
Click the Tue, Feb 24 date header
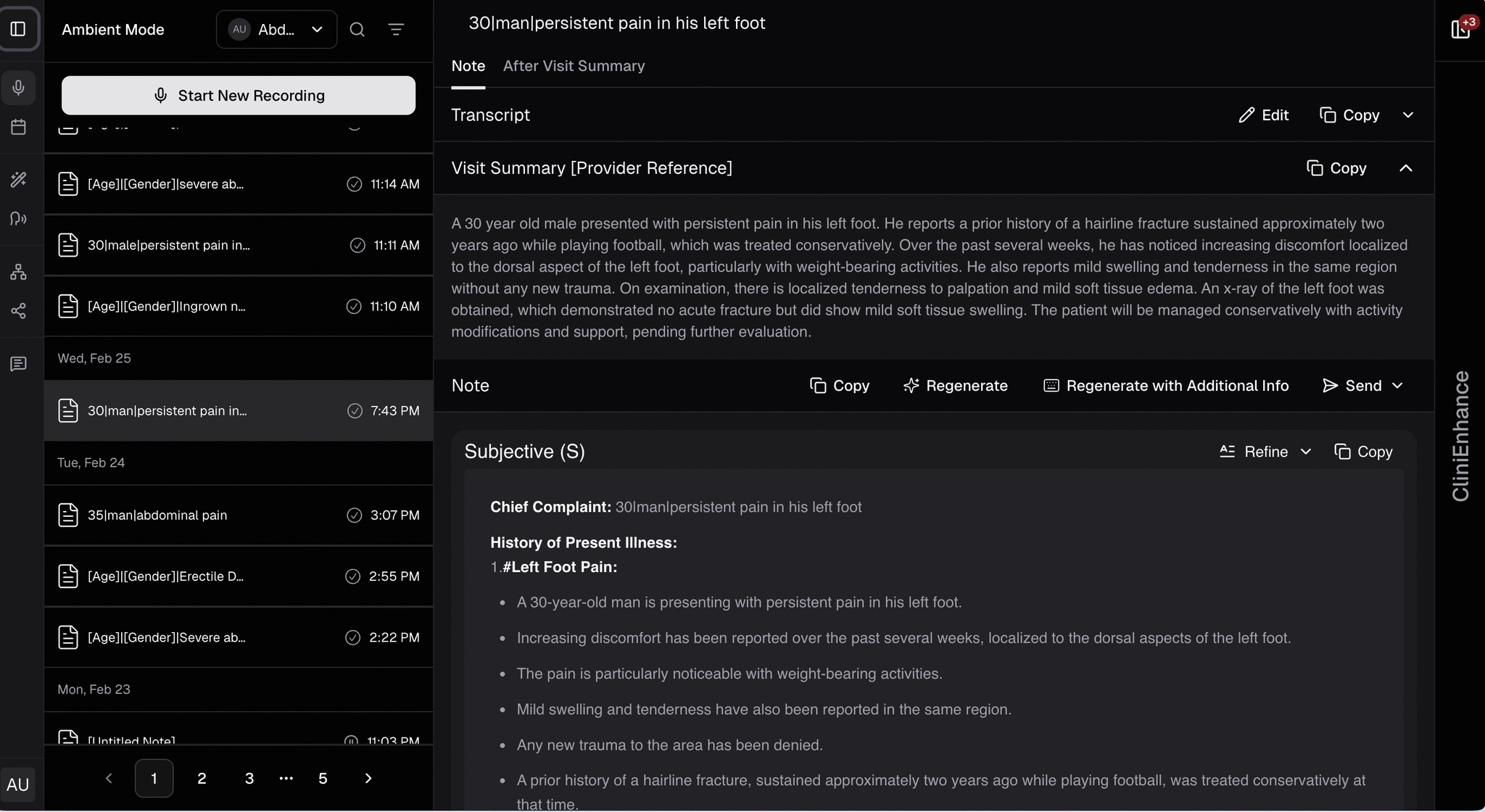[91, 463]
